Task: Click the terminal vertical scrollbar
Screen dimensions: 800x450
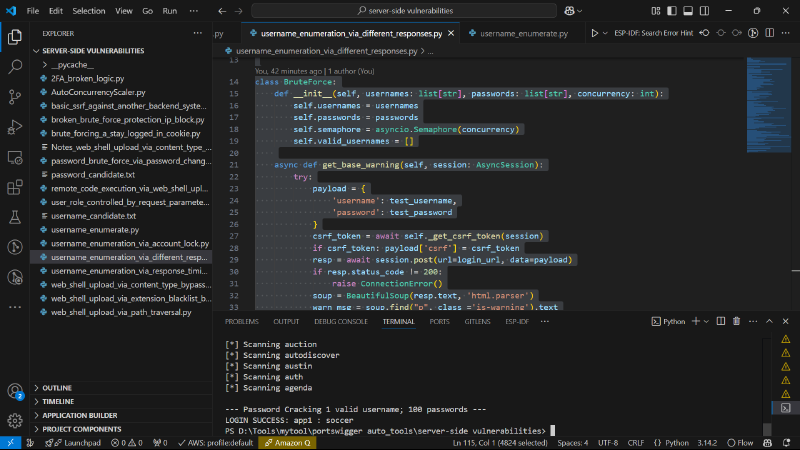Action: click(x=766, y=429)
